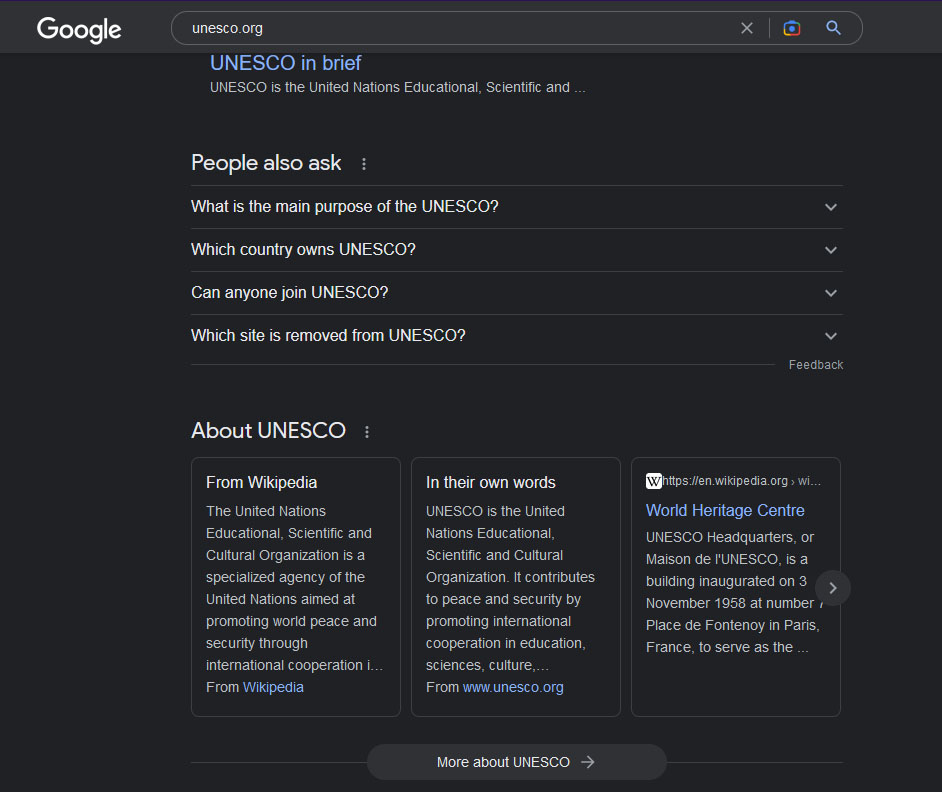Expand 'What is the main purpose of the UNESCO?'
Viewport: 942px width, 792px height.
(x=517, y=207)
